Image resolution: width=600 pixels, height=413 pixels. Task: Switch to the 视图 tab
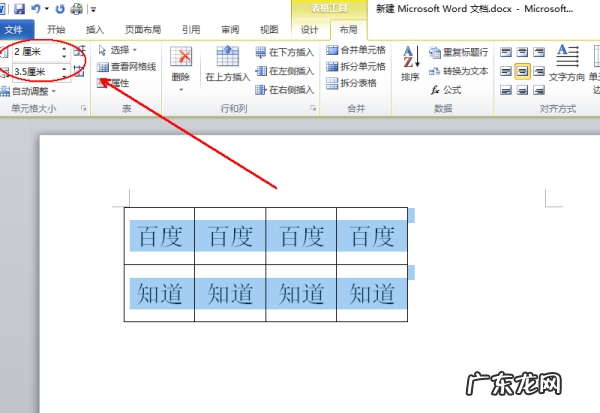(x=269, y=29)
